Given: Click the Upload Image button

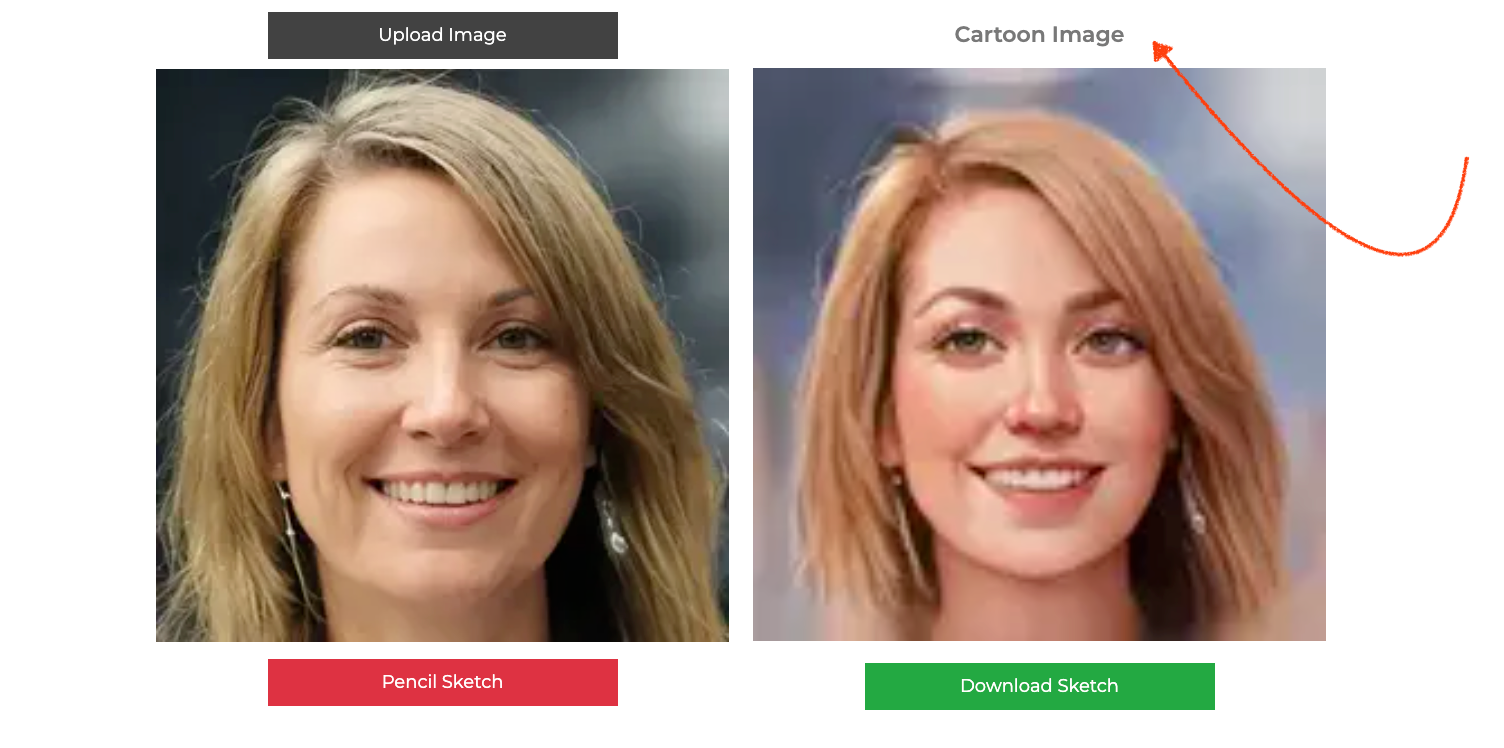Looking at the screenshot, I should tap(442, 35).
